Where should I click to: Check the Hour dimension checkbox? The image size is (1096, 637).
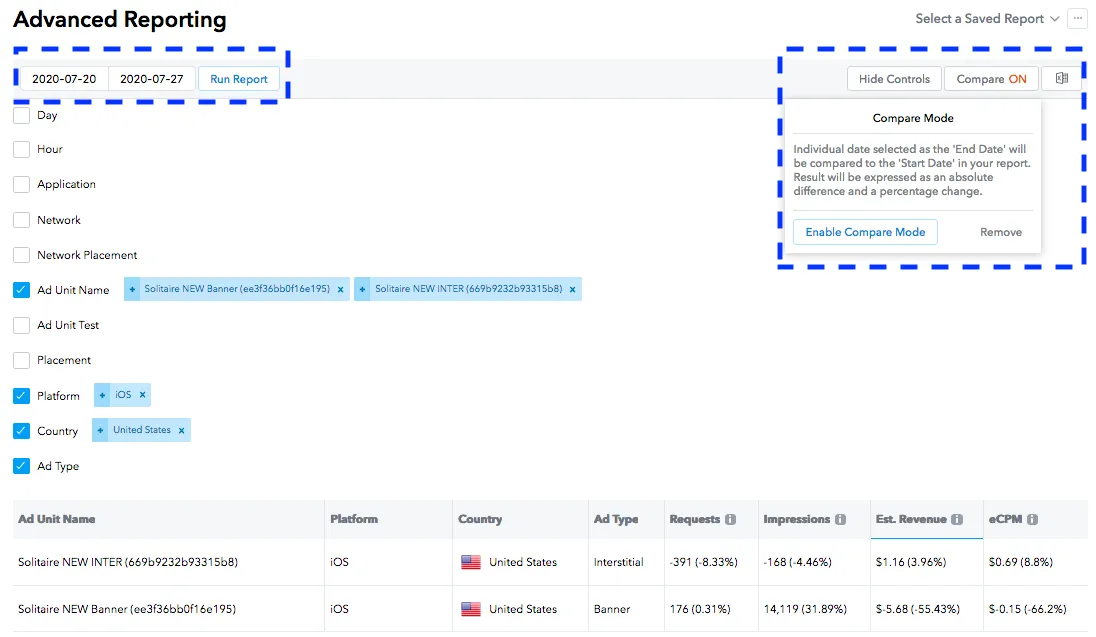21,149
